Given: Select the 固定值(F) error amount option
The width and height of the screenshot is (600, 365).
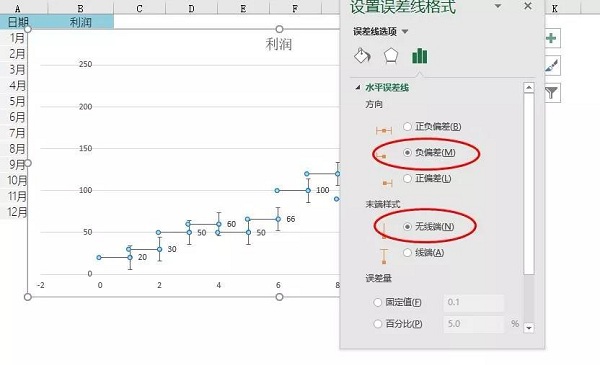Looking at the screenshot, I should 378,302.
